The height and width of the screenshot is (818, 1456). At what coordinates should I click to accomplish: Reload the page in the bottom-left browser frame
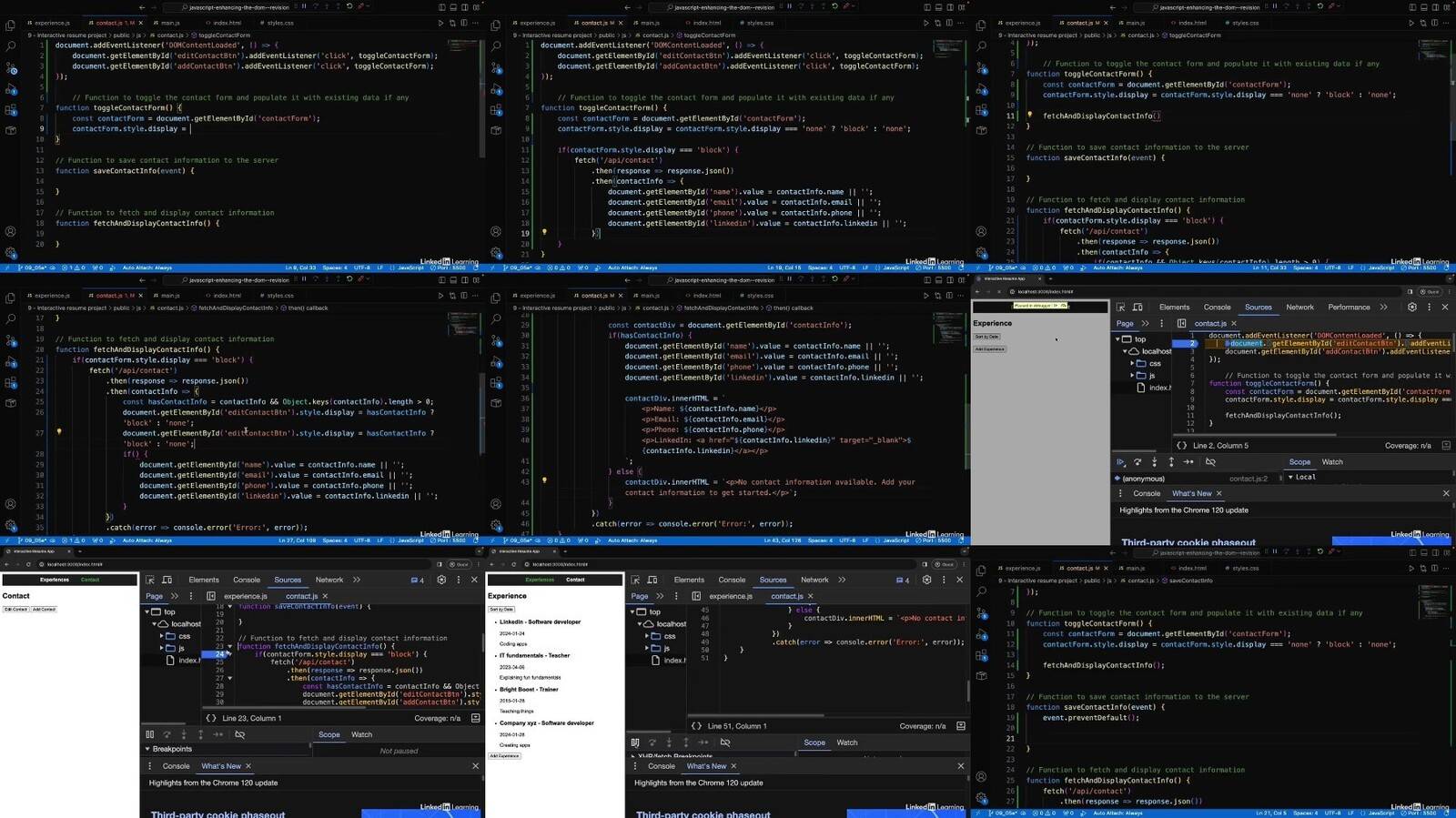[29, 564]
